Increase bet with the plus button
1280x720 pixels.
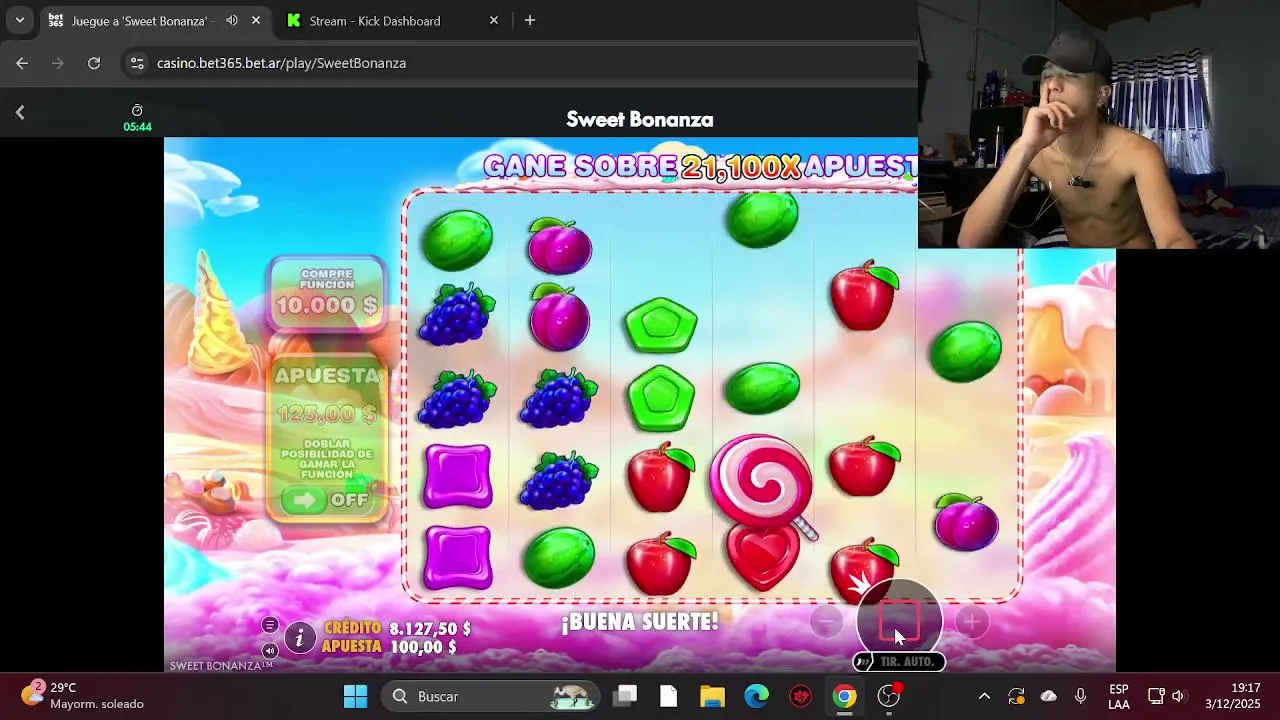[971, 622]
